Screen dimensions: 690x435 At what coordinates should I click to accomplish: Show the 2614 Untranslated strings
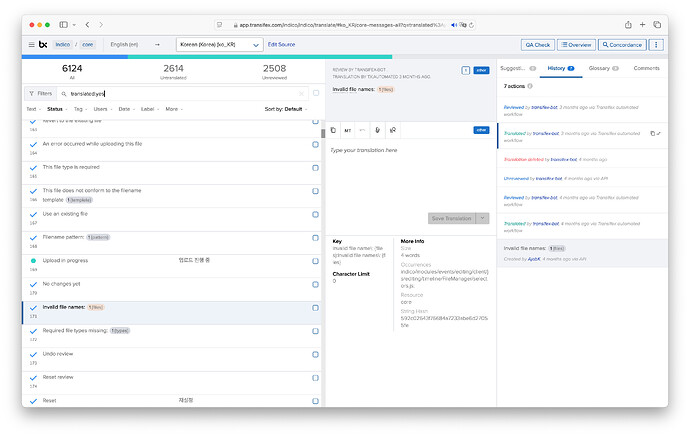coord(173,72)
